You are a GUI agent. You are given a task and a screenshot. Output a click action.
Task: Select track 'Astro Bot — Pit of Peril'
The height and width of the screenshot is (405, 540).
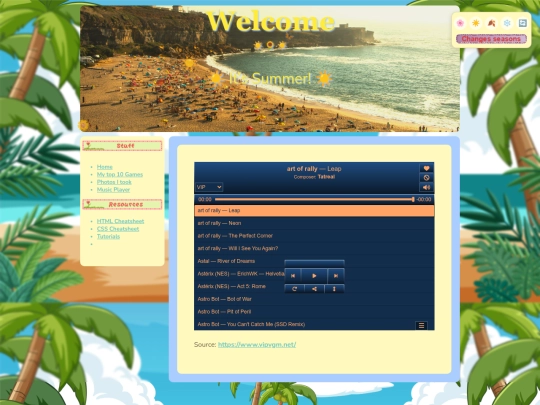[x=314, y=312]
